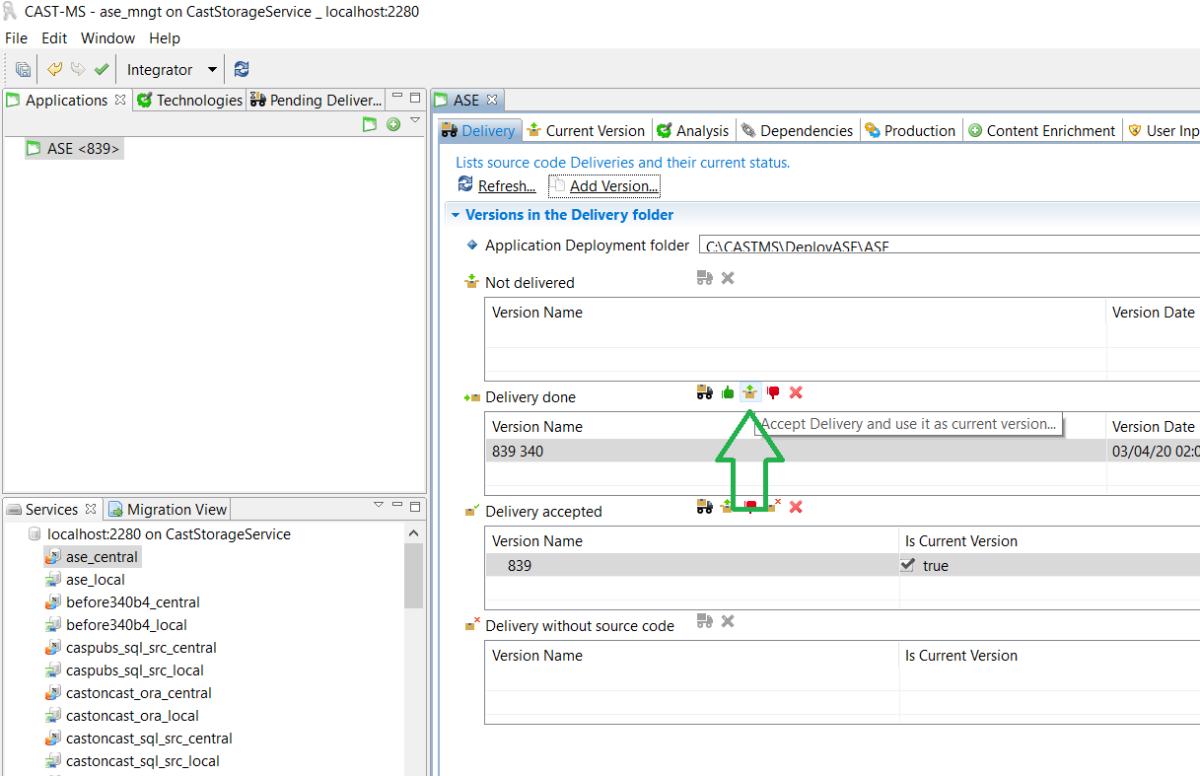This screenshot has width=1200, height=776.
Task: Click Accept Delivery and use as current version icon
Action: 750,393
